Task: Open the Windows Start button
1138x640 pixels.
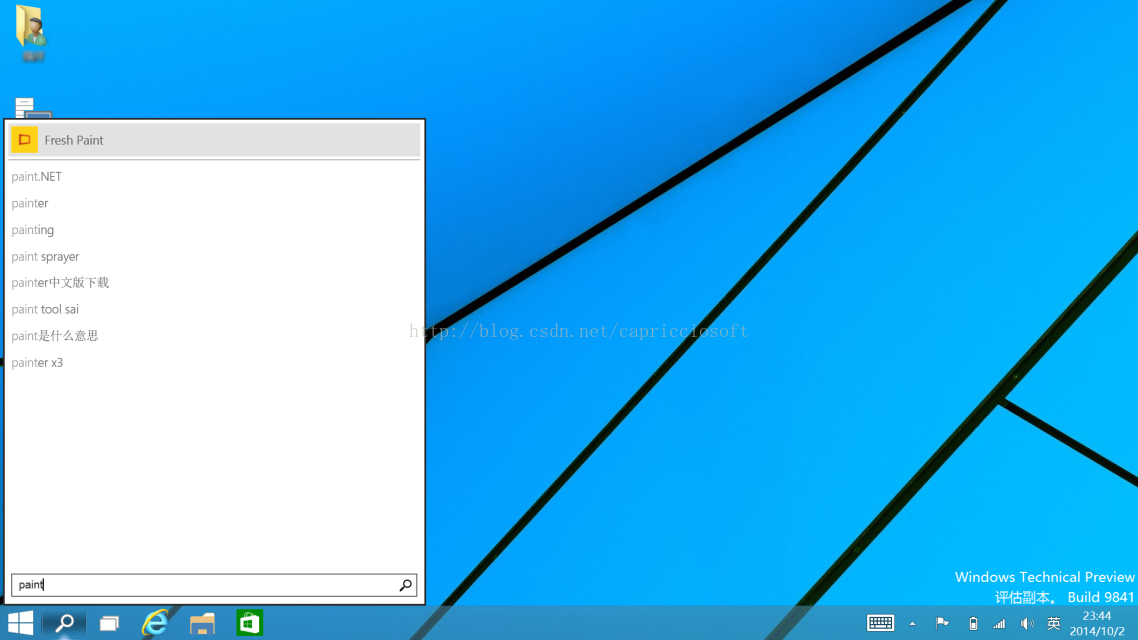Action: (20, 623)
